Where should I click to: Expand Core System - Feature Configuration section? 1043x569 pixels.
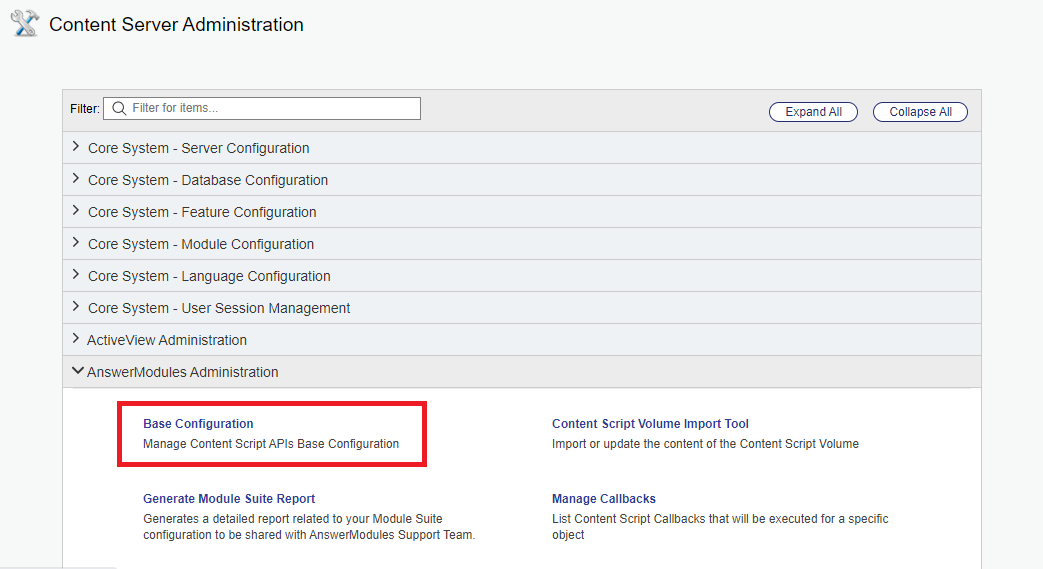pos(201,212)
